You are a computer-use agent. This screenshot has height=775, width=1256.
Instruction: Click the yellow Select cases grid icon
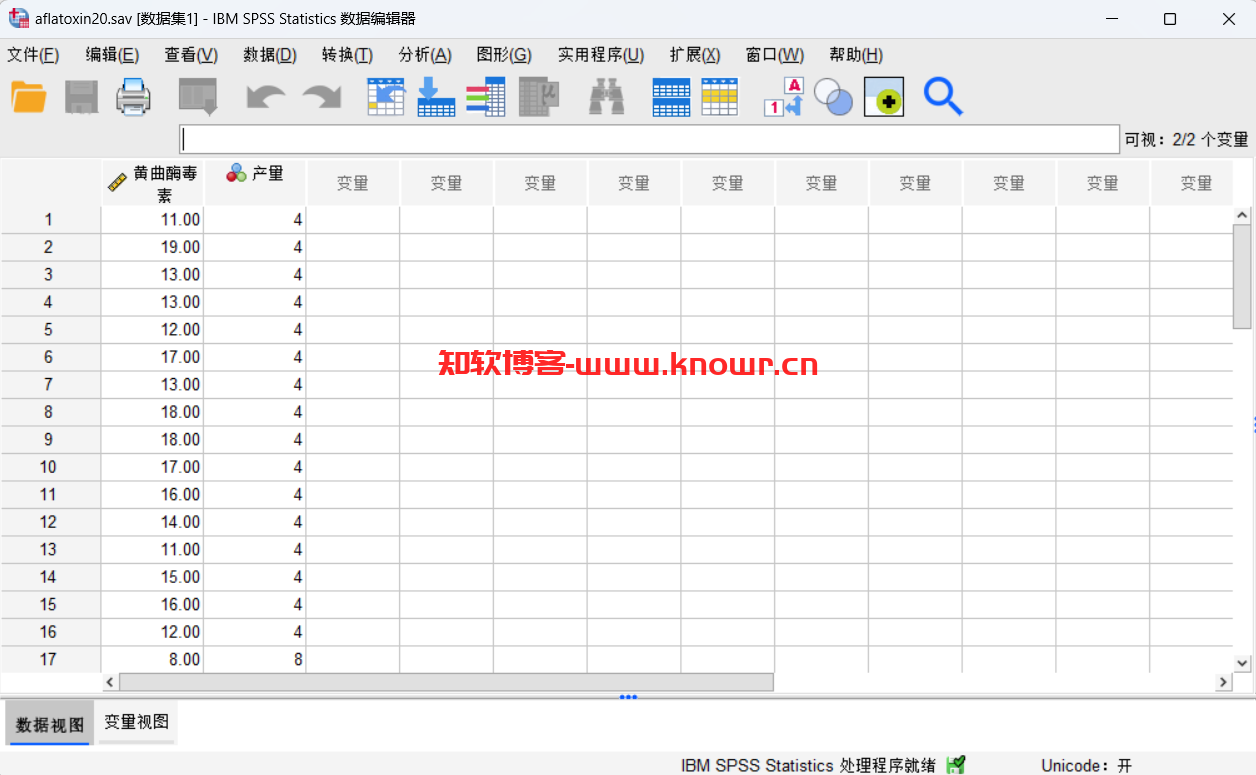pyautogui.click(x=720, y=97)
